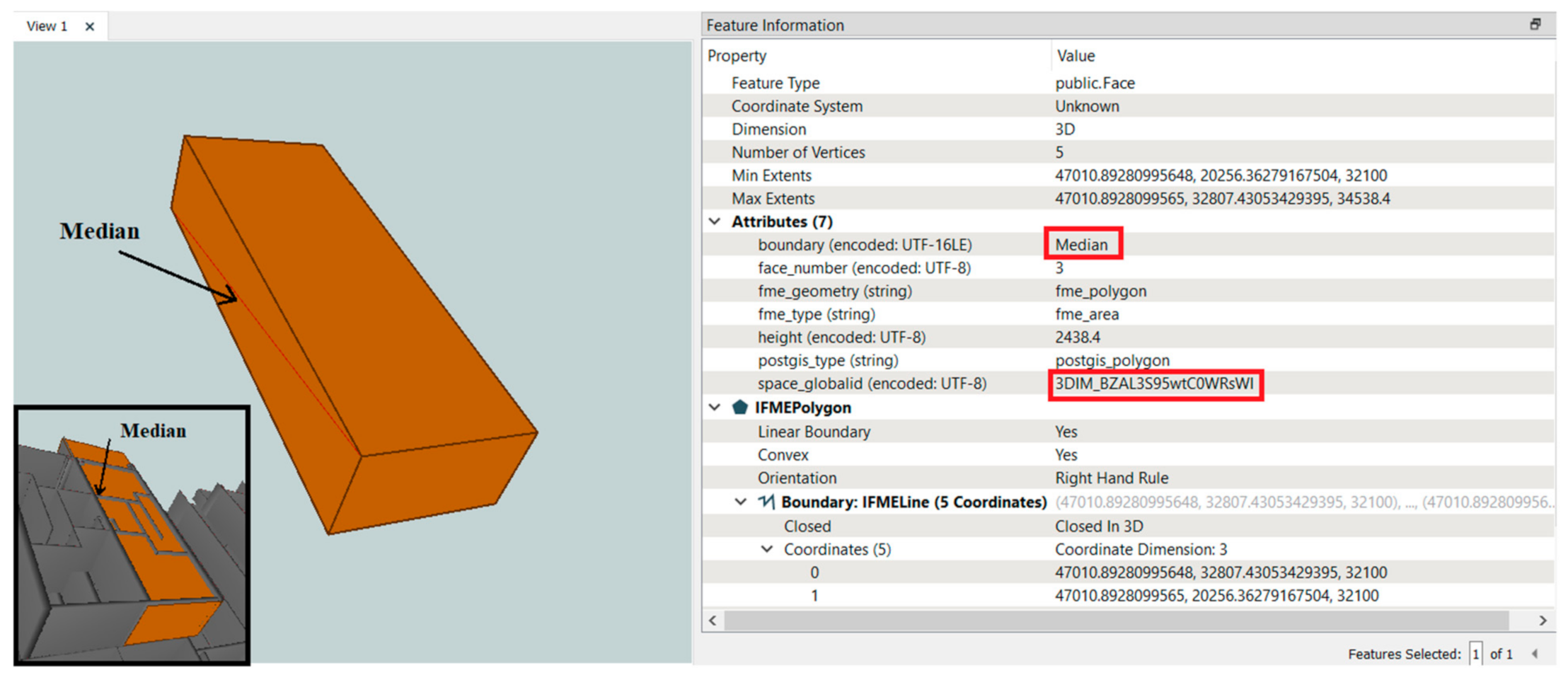Select the space_globalid attribute row
Viewport: 1568px width, 680px height.
[x=871, y=384]
